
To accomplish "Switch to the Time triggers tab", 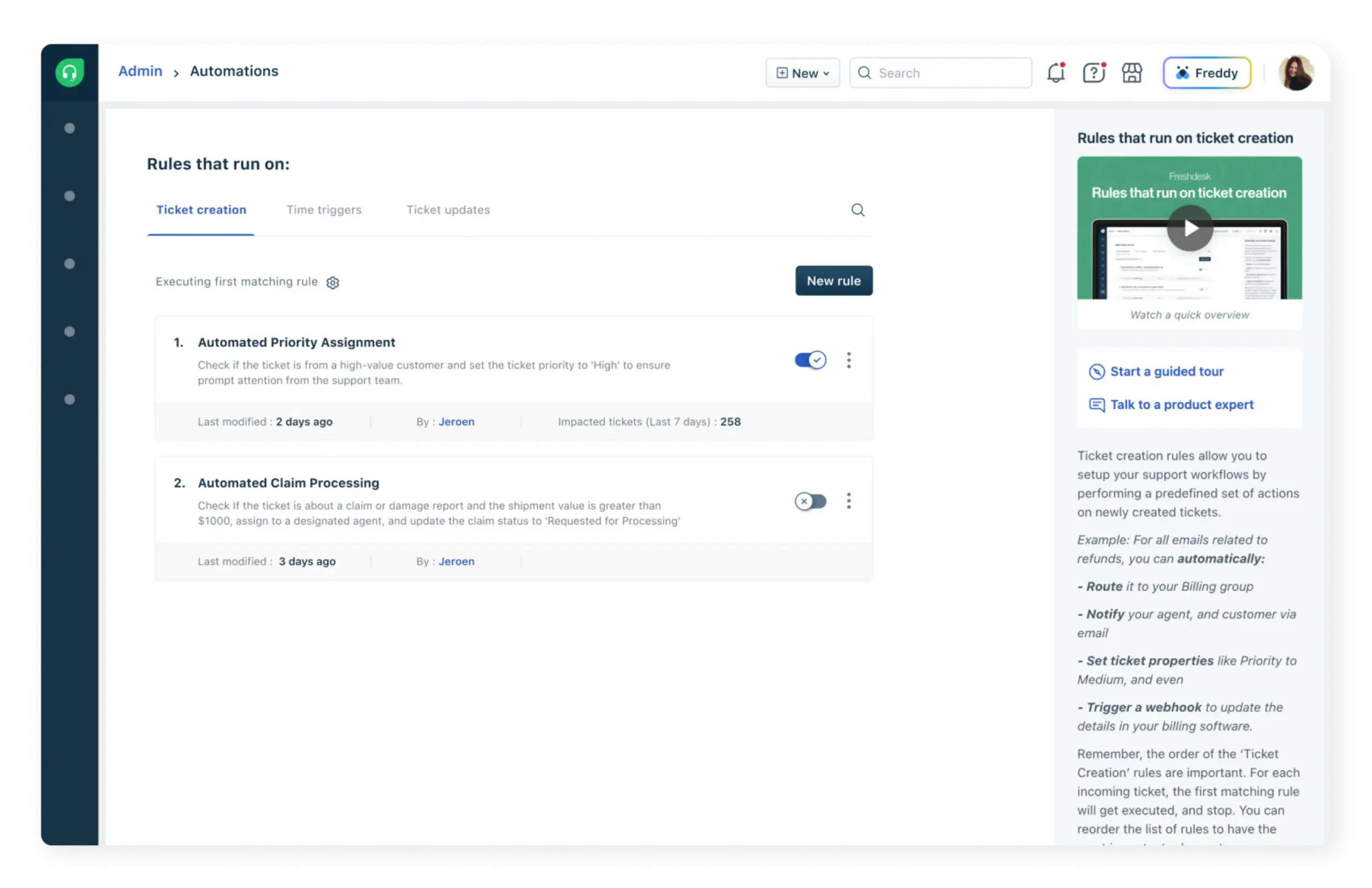I will tap(324, 210).
